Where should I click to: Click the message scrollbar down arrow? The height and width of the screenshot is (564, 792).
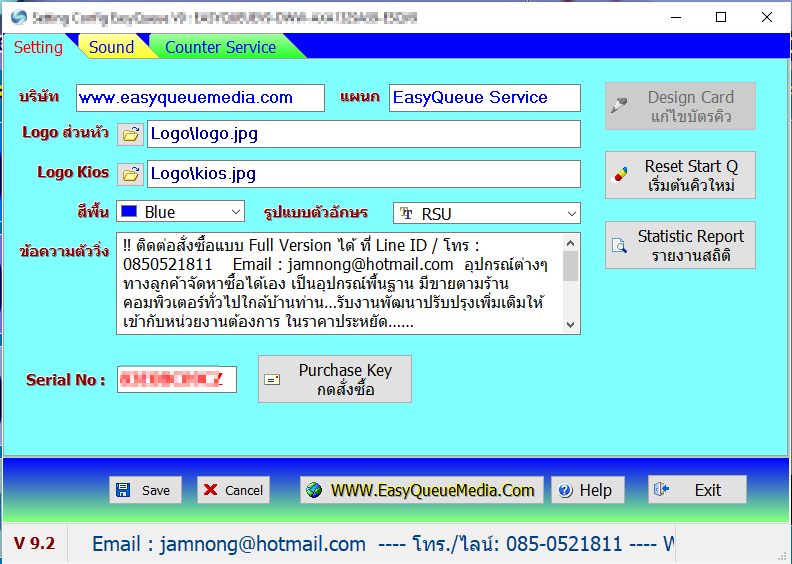[571, 325]
